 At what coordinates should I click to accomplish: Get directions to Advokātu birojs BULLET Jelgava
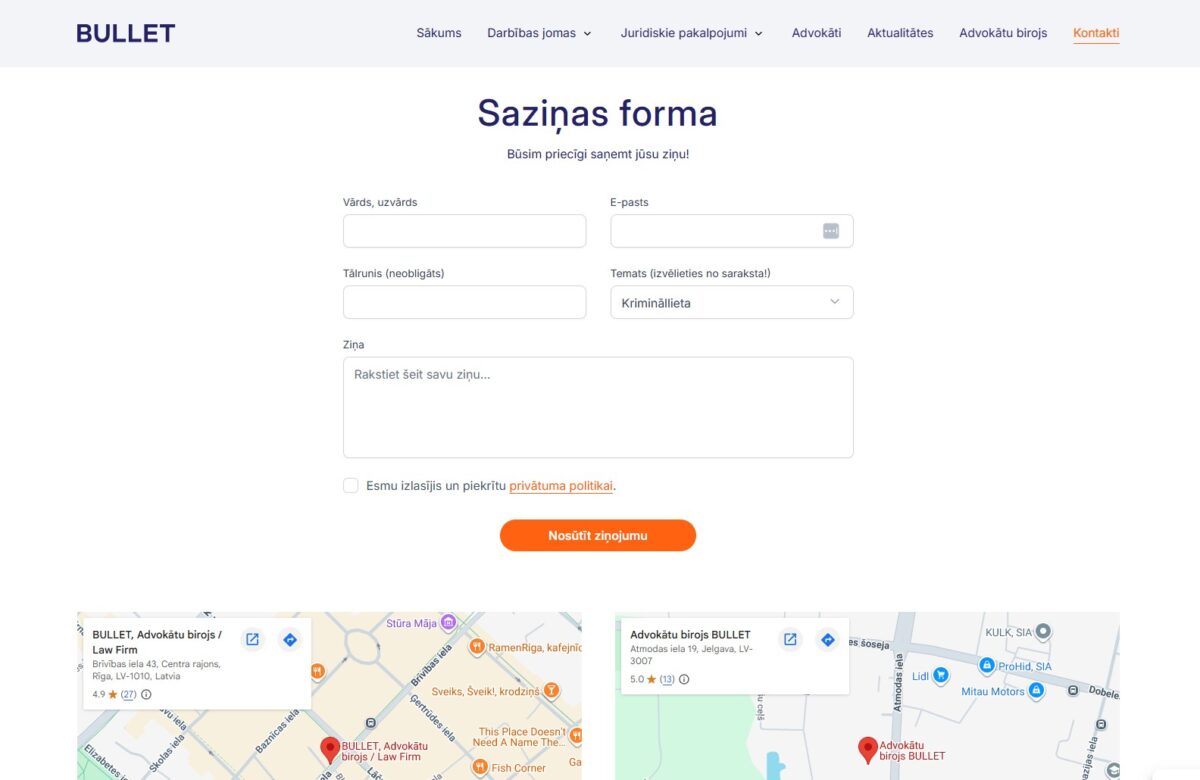(x=828, y=638)
